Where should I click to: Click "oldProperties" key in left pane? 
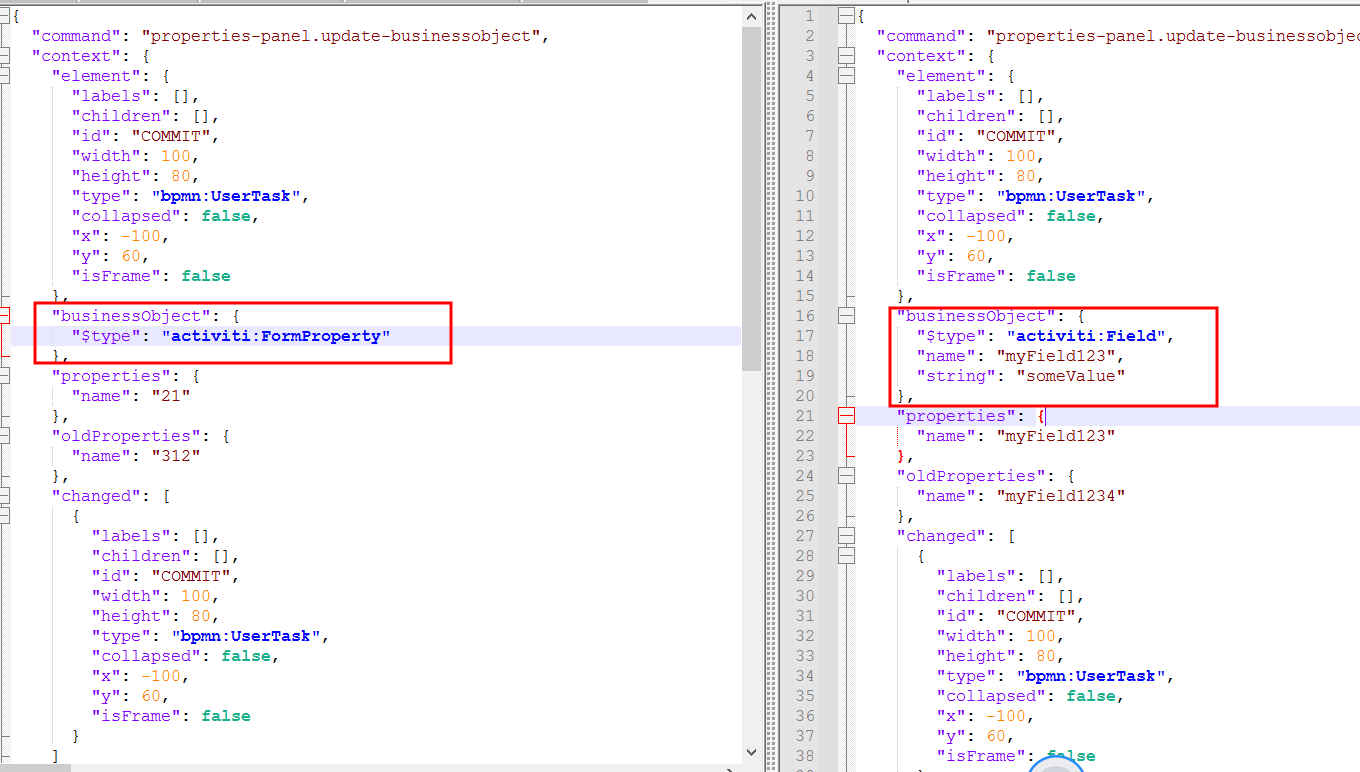tap(127, 436)
